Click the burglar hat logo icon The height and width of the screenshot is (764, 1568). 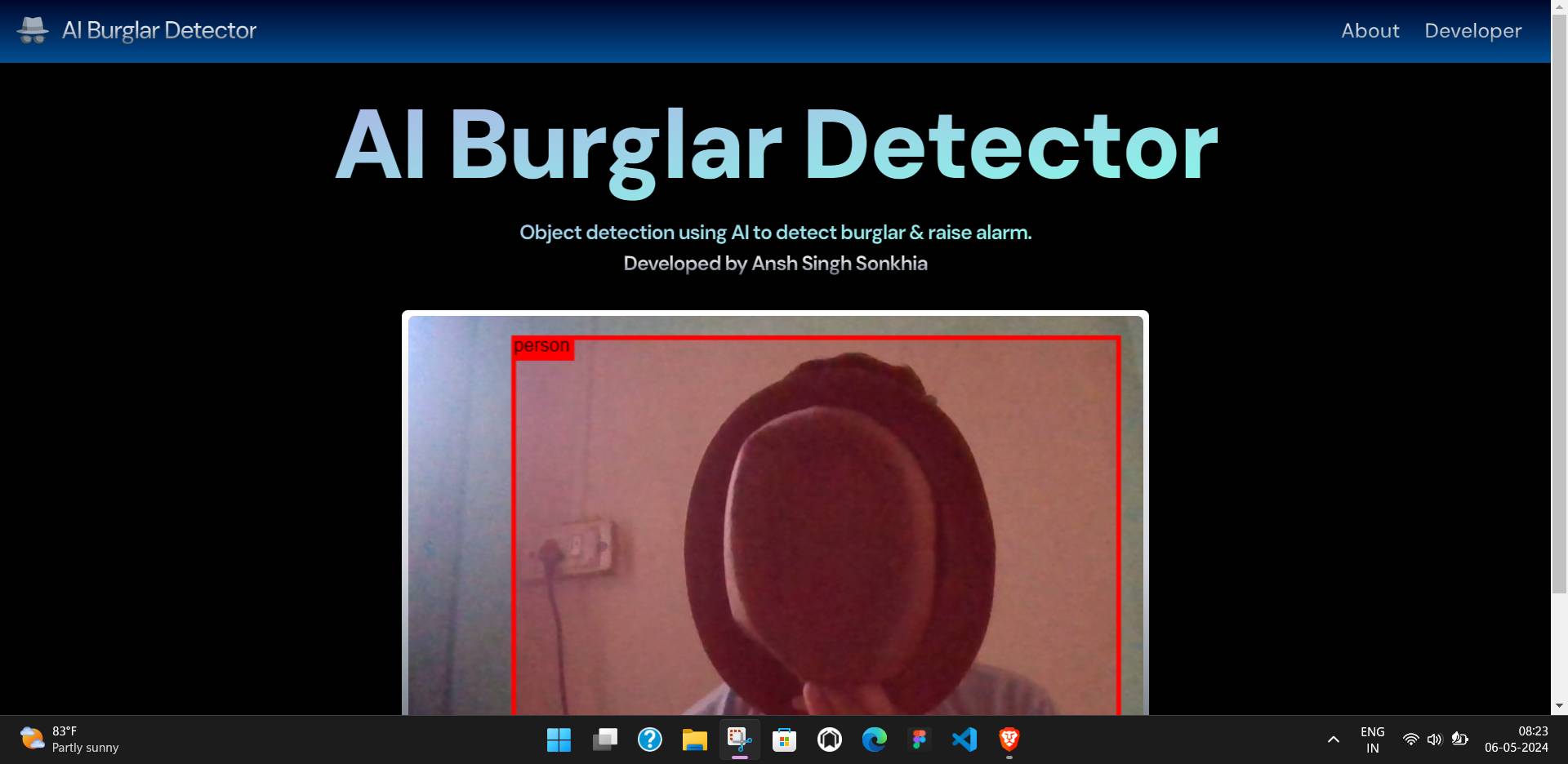pos(33,30)
